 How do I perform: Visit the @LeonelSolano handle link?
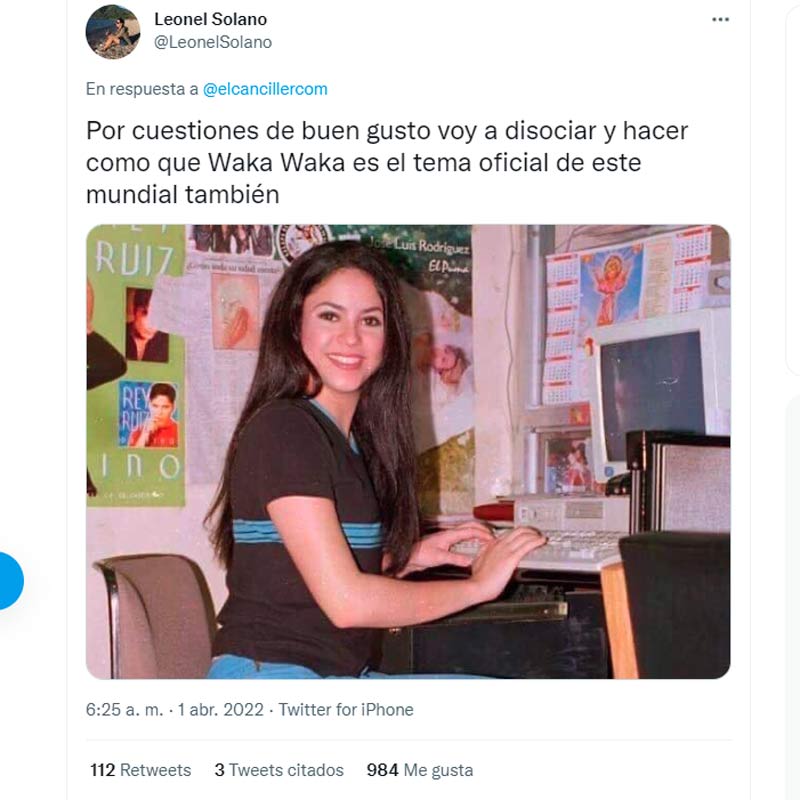(213, 42)
